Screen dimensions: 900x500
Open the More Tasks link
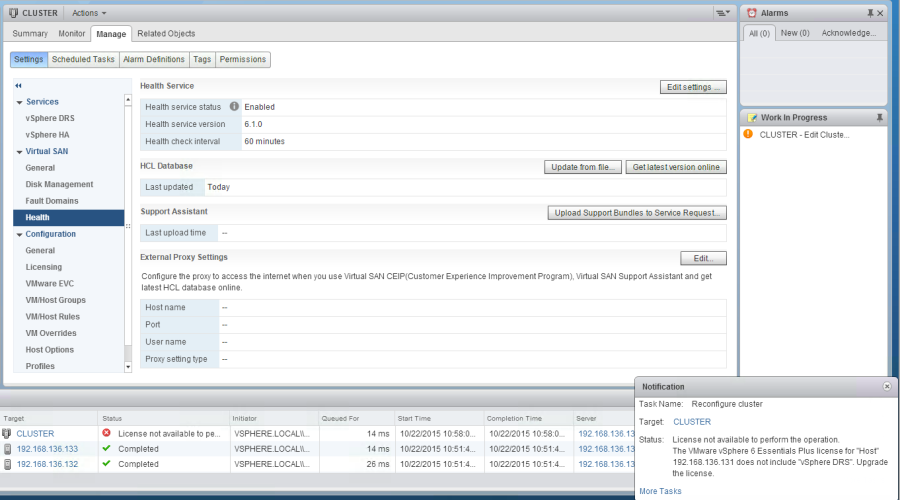click(x=660, y=491)
